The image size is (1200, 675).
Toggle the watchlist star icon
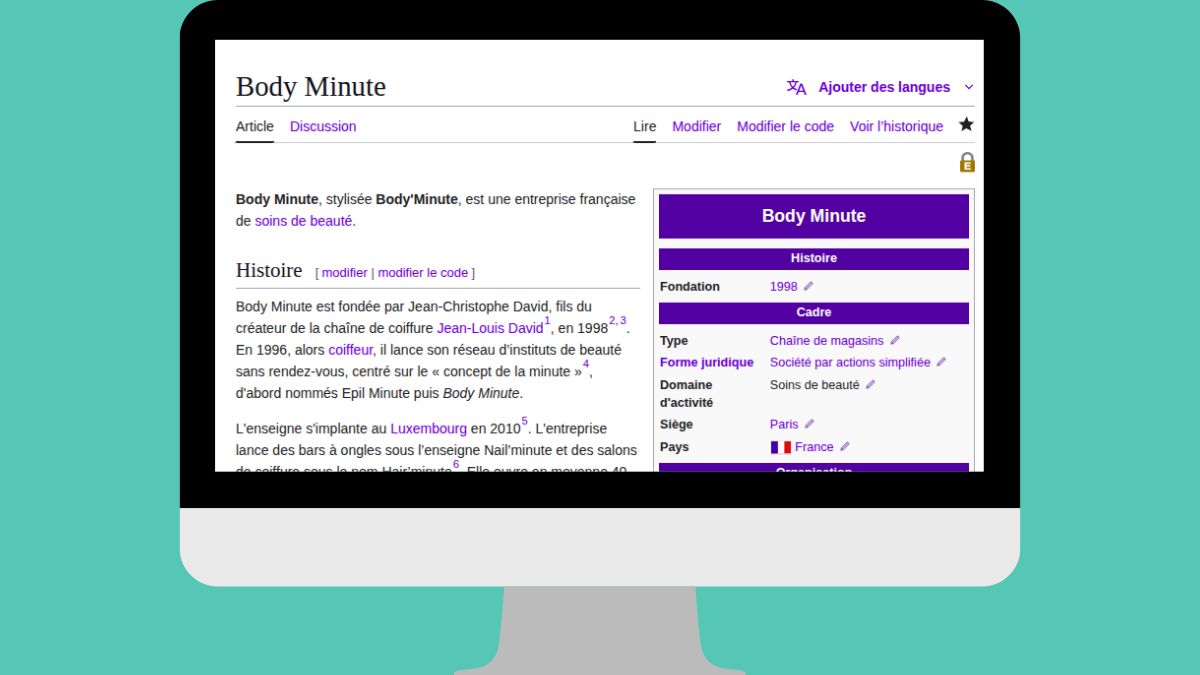[966, 125]
